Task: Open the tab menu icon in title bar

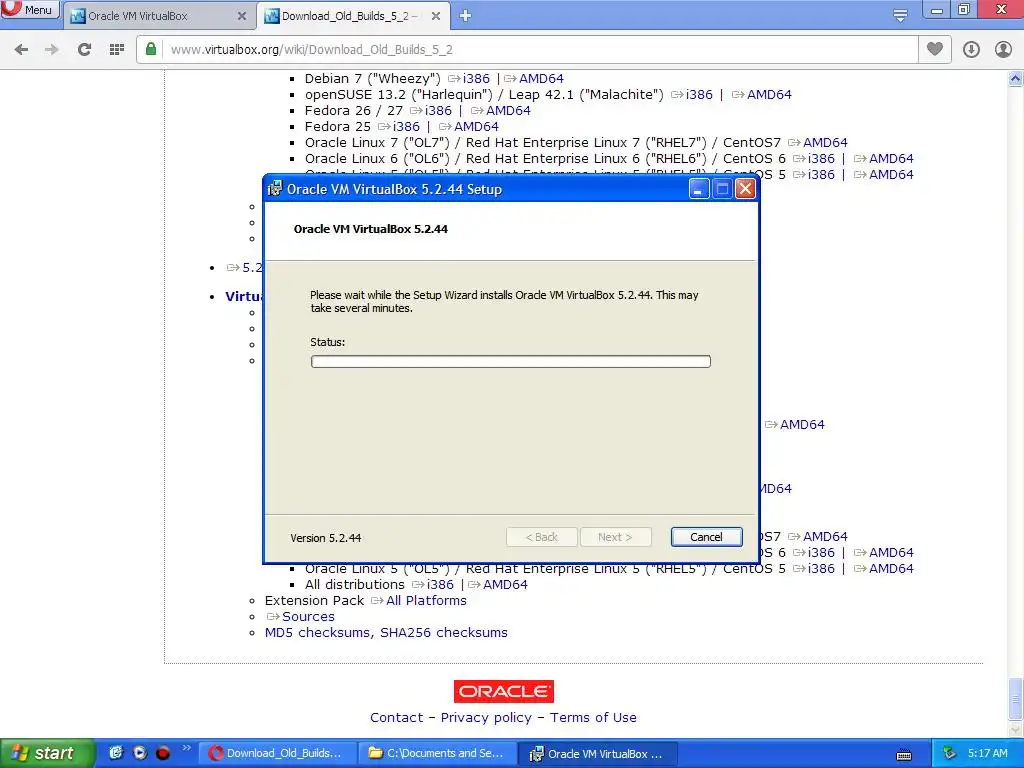Action: coord(900,16)
